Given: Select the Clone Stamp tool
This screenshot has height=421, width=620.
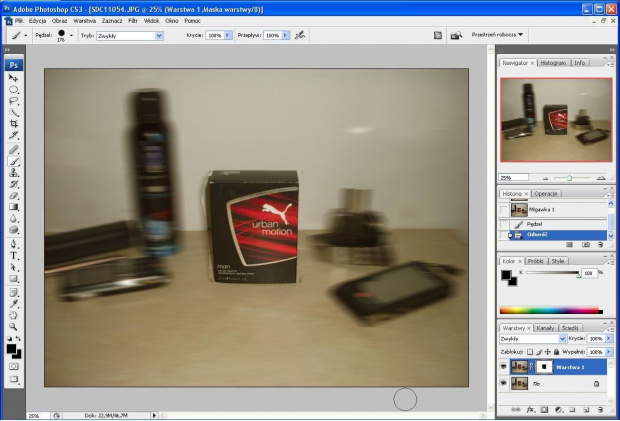Looking at the screenshot, I should point(13,173).
